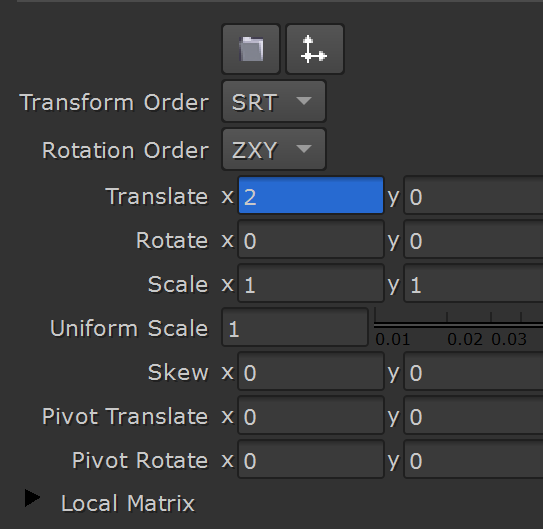Image resolution: width=543 pixels, height=529 pixels.
Task: Click the Scale x input field
Action: tap(311, 284)
